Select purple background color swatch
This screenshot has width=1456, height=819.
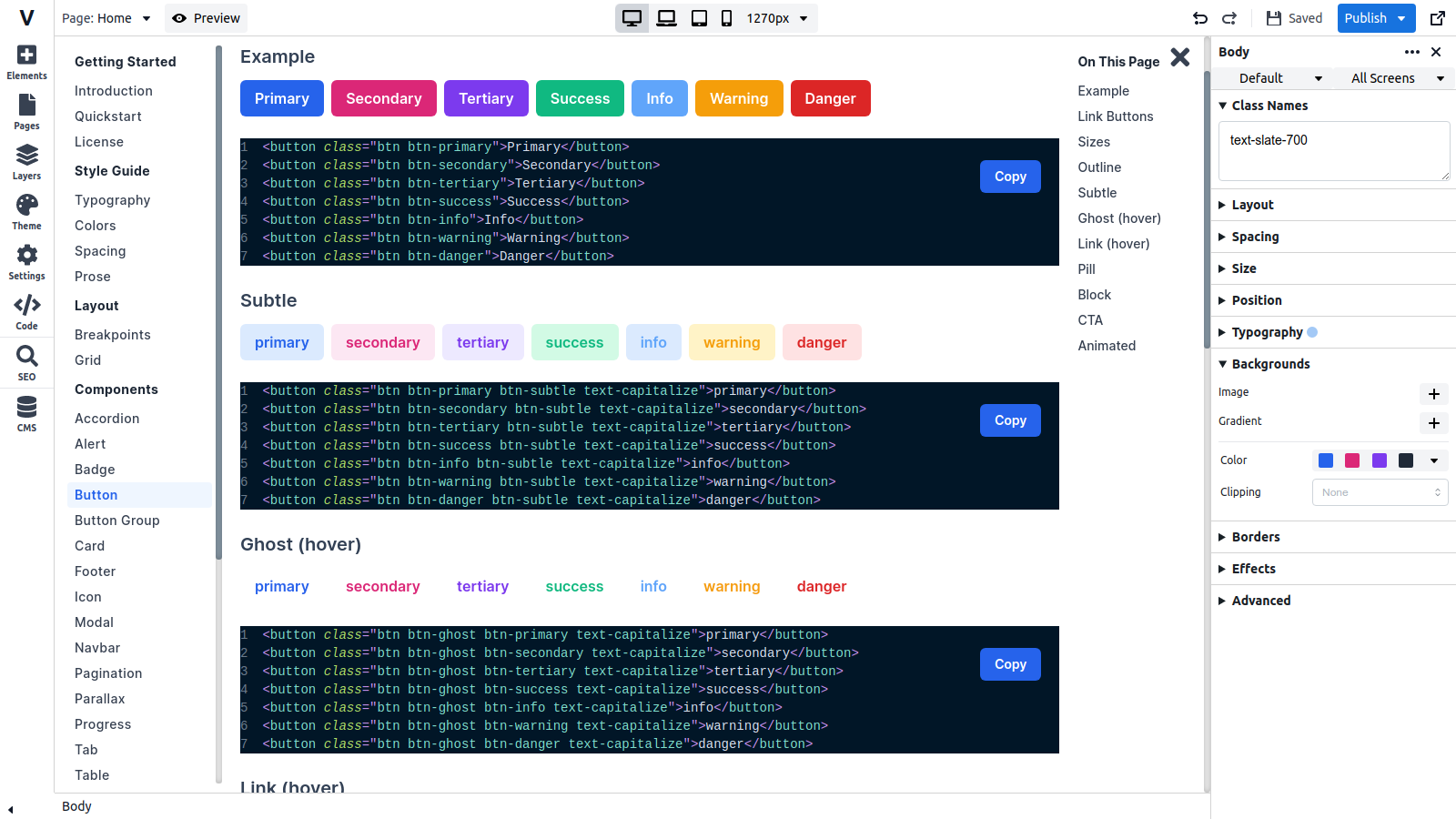1380,460
